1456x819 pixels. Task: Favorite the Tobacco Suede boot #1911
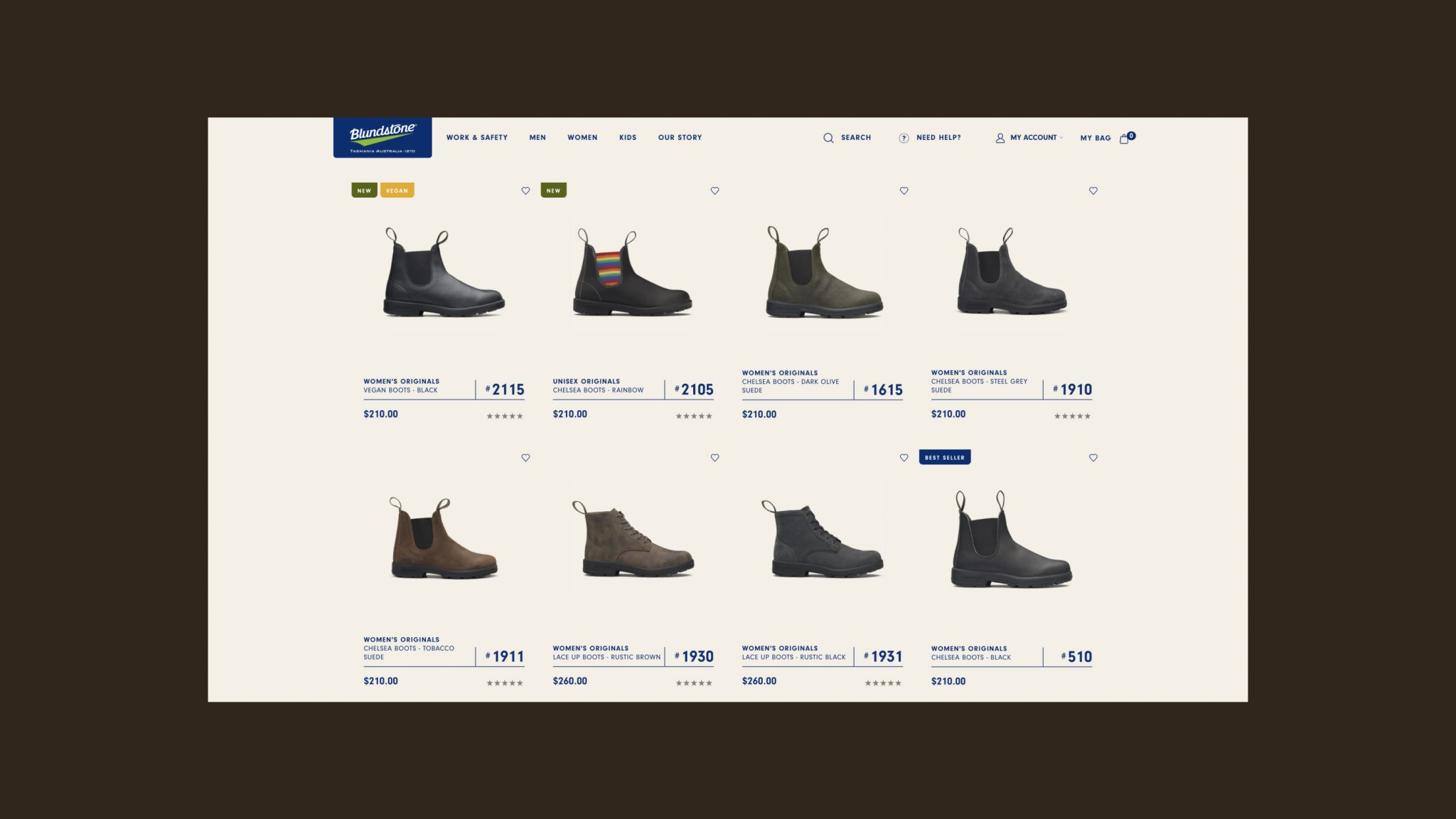pyautogui.click(x=525, y=458)
